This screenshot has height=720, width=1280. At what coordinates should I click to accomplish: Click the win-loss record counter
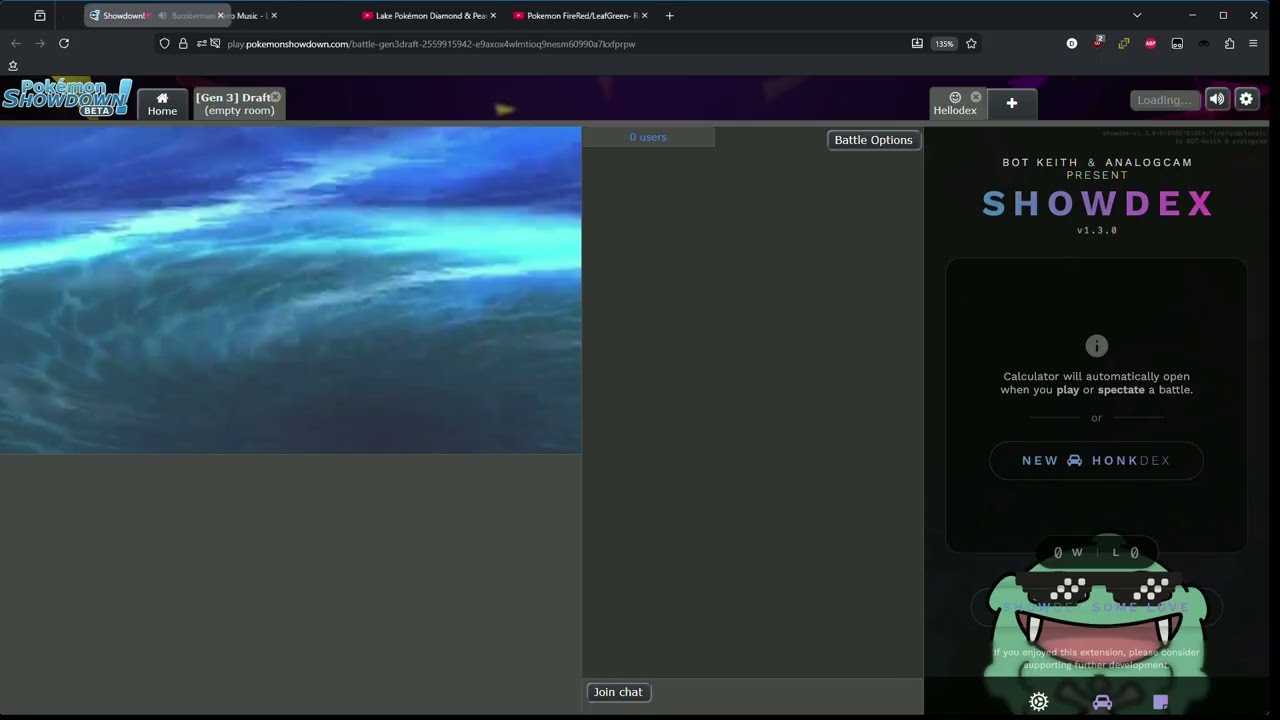[x=1096, y=553]
